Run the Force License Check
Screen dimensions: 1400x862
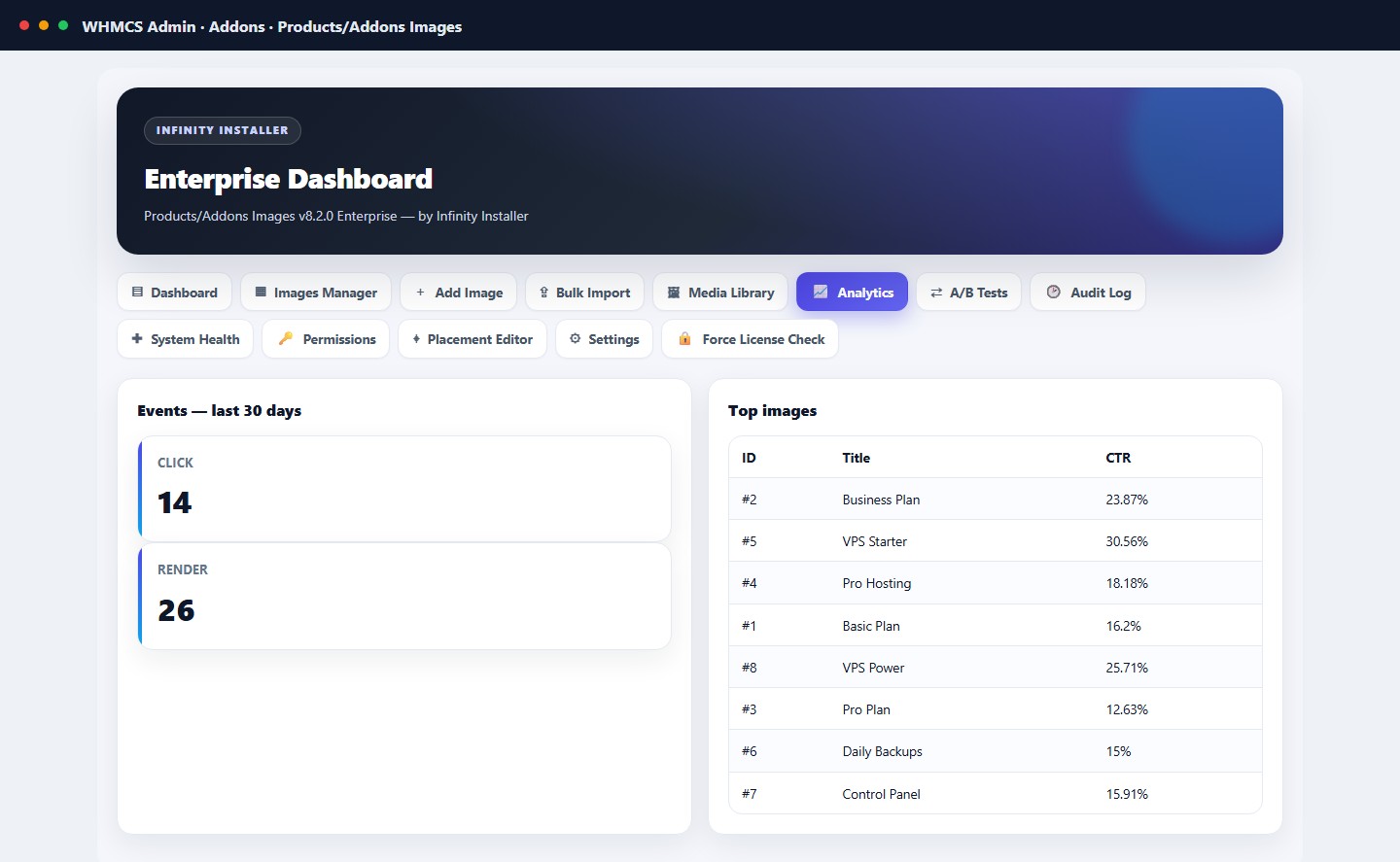[x=750, y=339]
